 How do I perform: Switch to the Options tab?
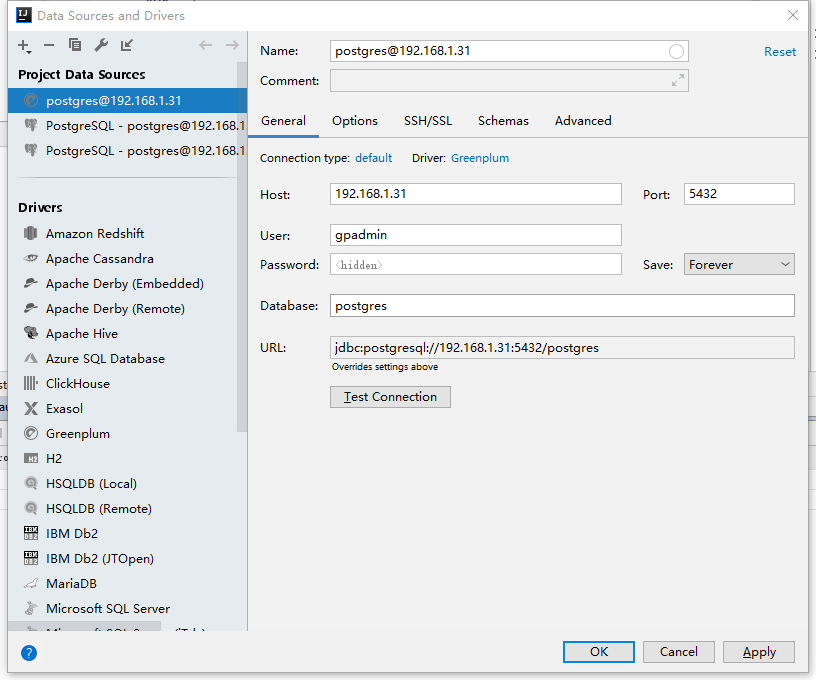click(355, 121)
